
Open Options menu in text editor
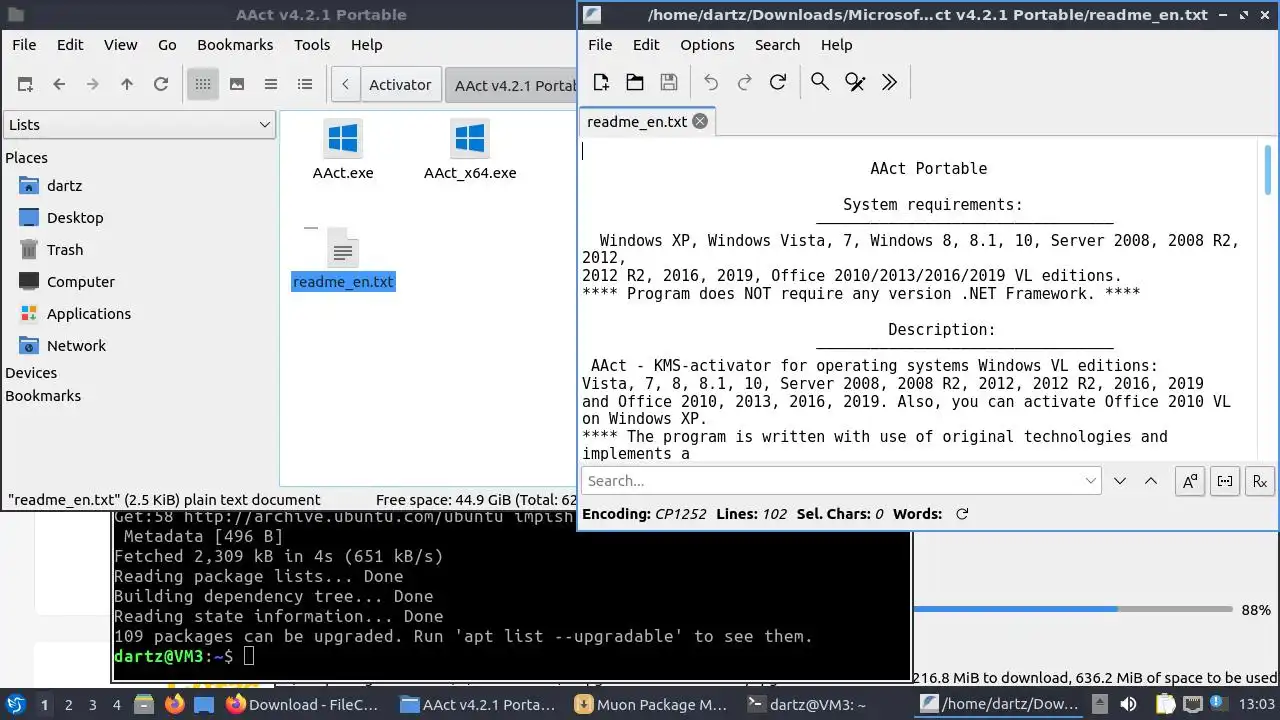pos(707,45)
